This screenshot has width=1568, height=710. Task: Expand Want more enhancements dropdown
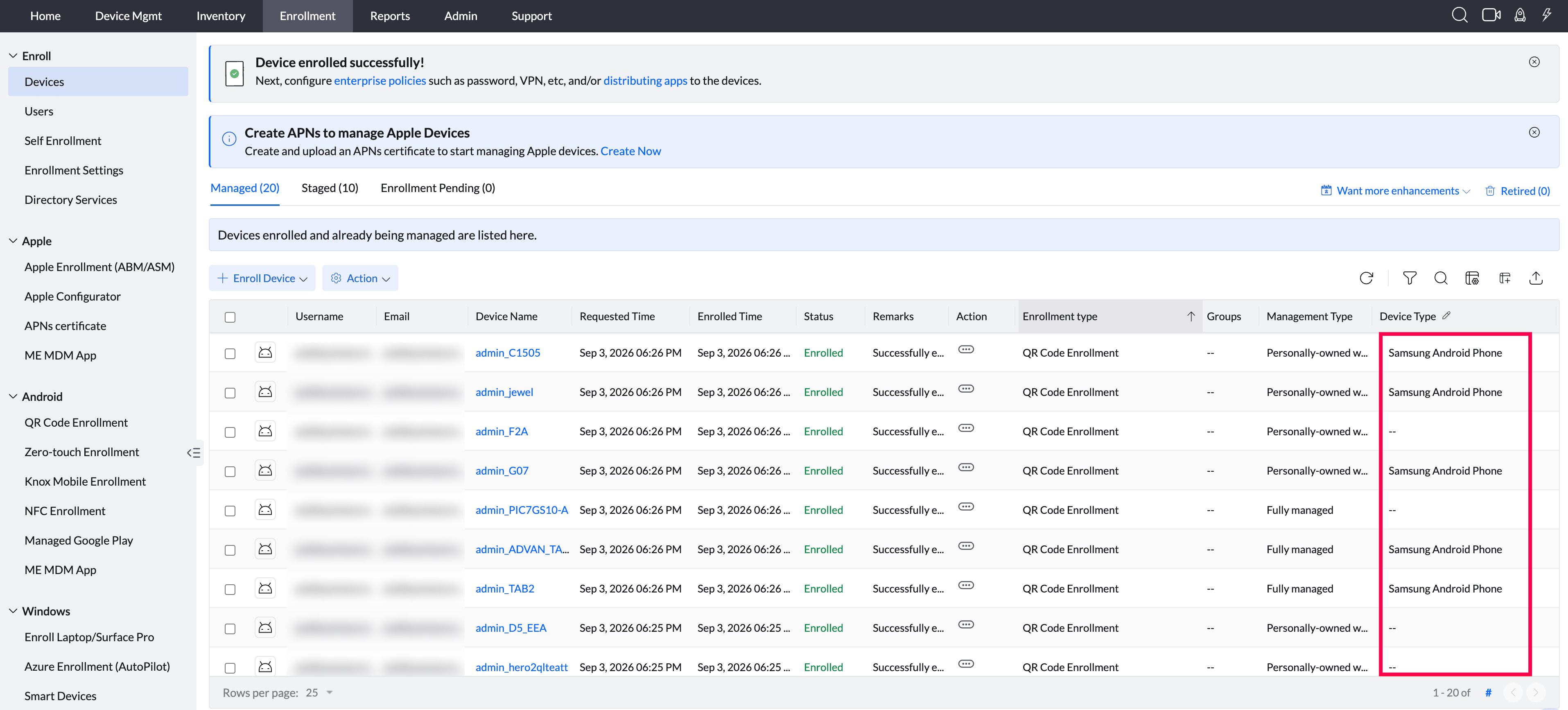[x=1396, y=190]
